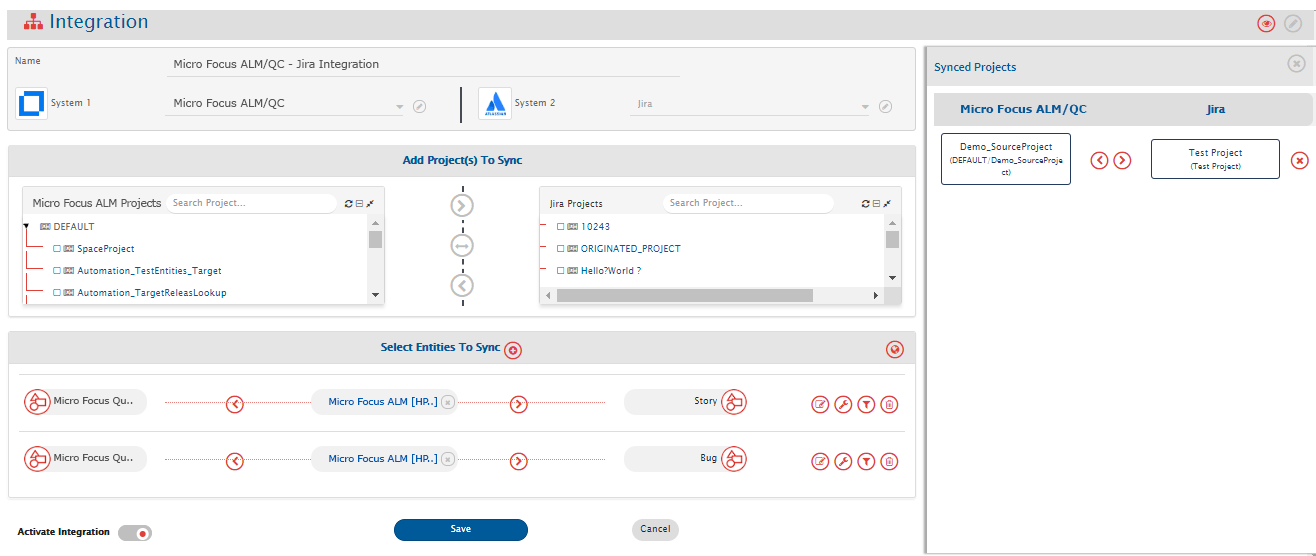
Task: Click the bidirectional sync arrow between project lists
Action: tap(462, 245)
